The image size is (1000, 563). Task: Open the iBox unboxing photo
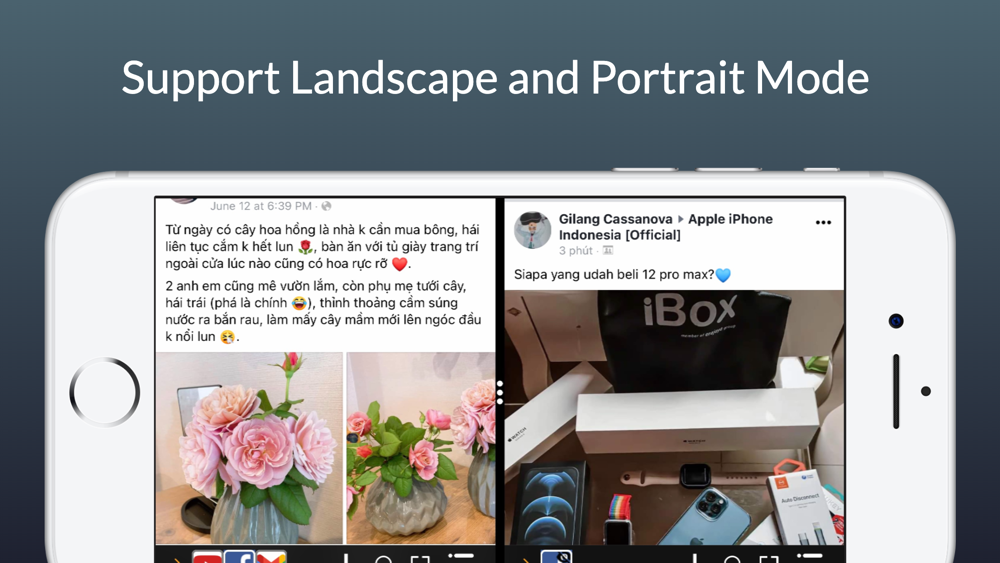point(675,418)
